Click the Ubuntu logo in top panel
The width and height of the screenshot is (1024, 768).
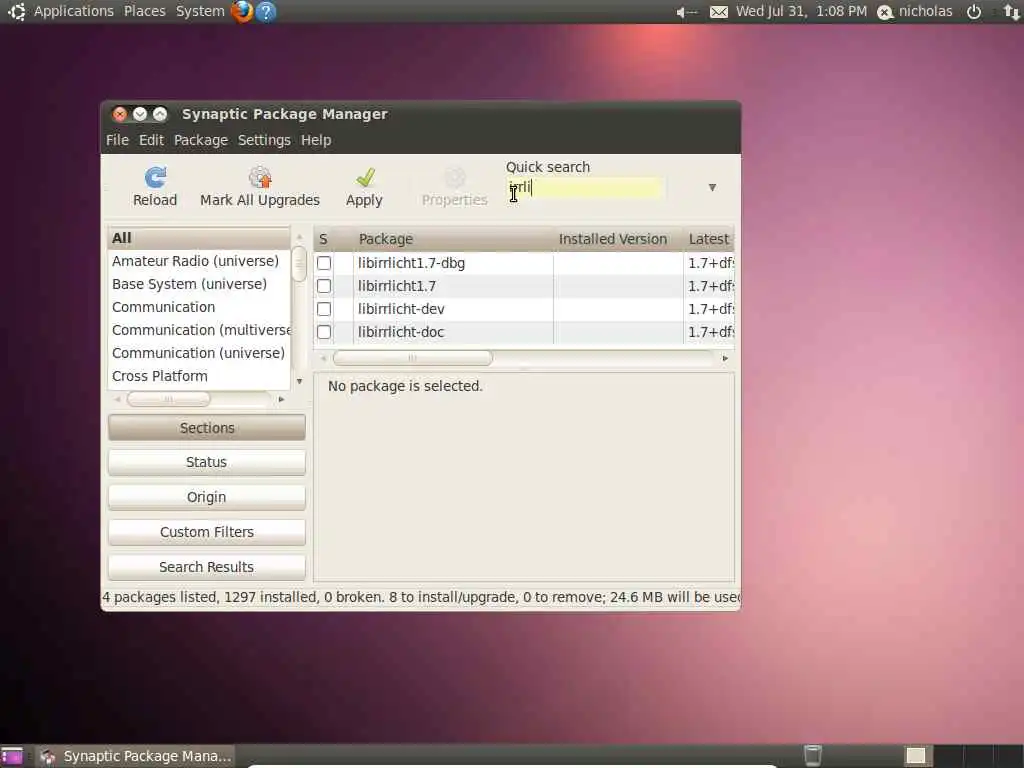pos(16,11)
